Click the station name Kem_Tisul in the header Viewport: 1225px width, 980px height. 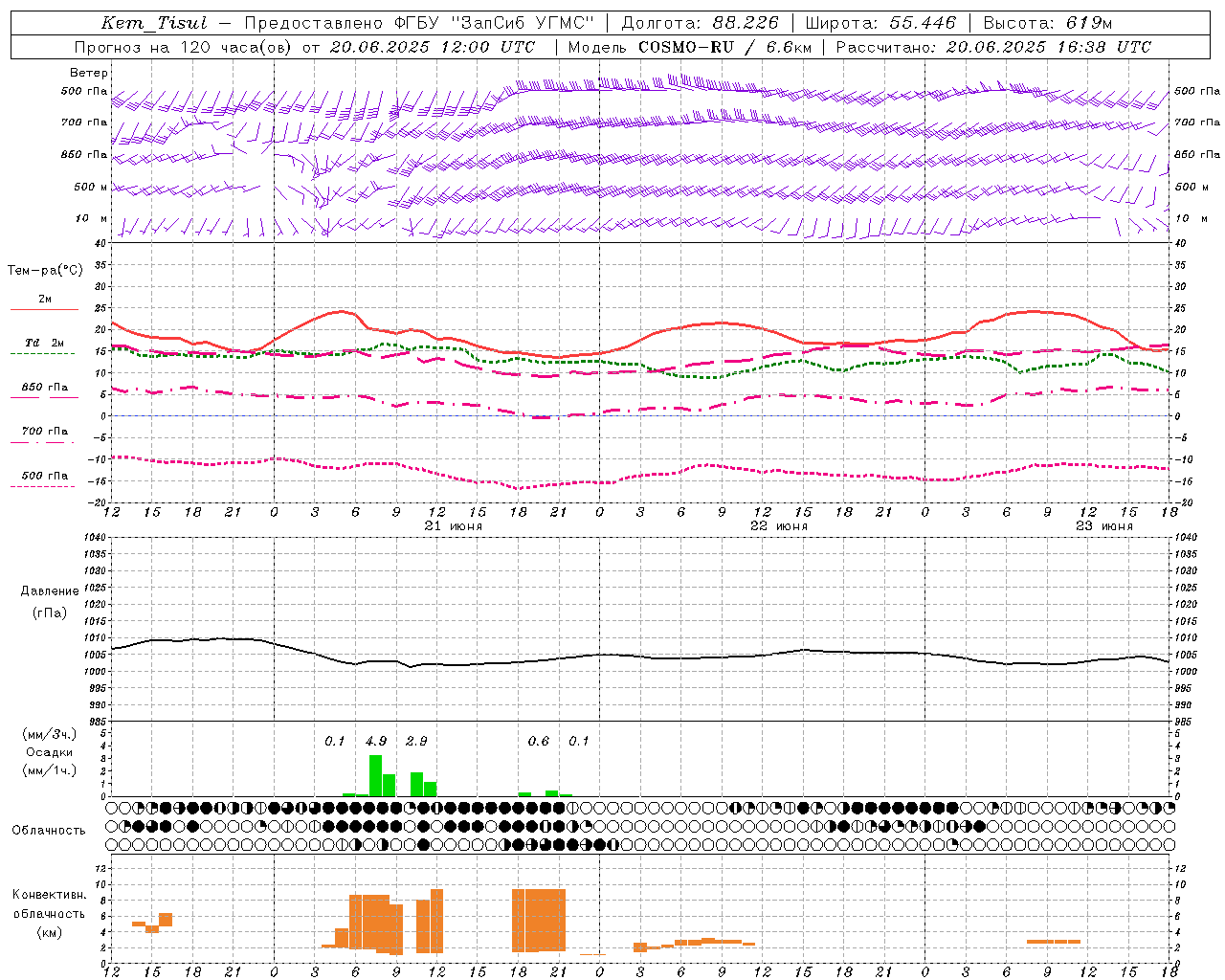pyautogui.click(x=154, y=23)
